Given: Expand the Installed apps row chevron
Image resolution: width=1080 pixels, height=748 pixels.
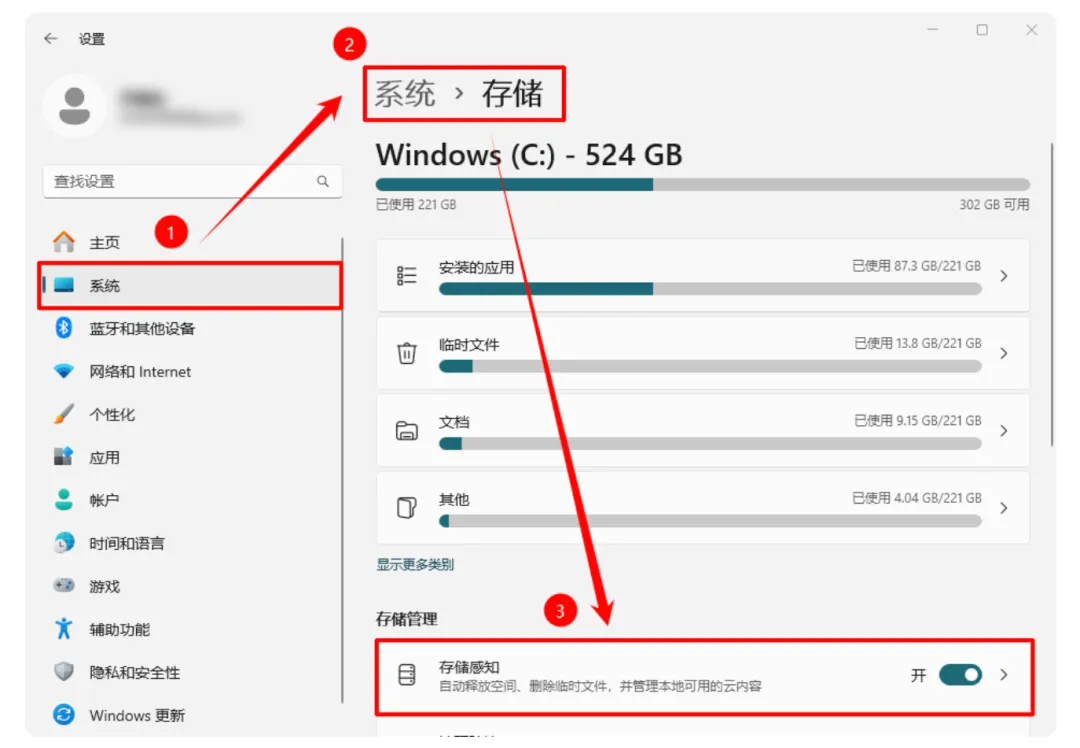Looking at the screenshot, I should [1004, 276].
